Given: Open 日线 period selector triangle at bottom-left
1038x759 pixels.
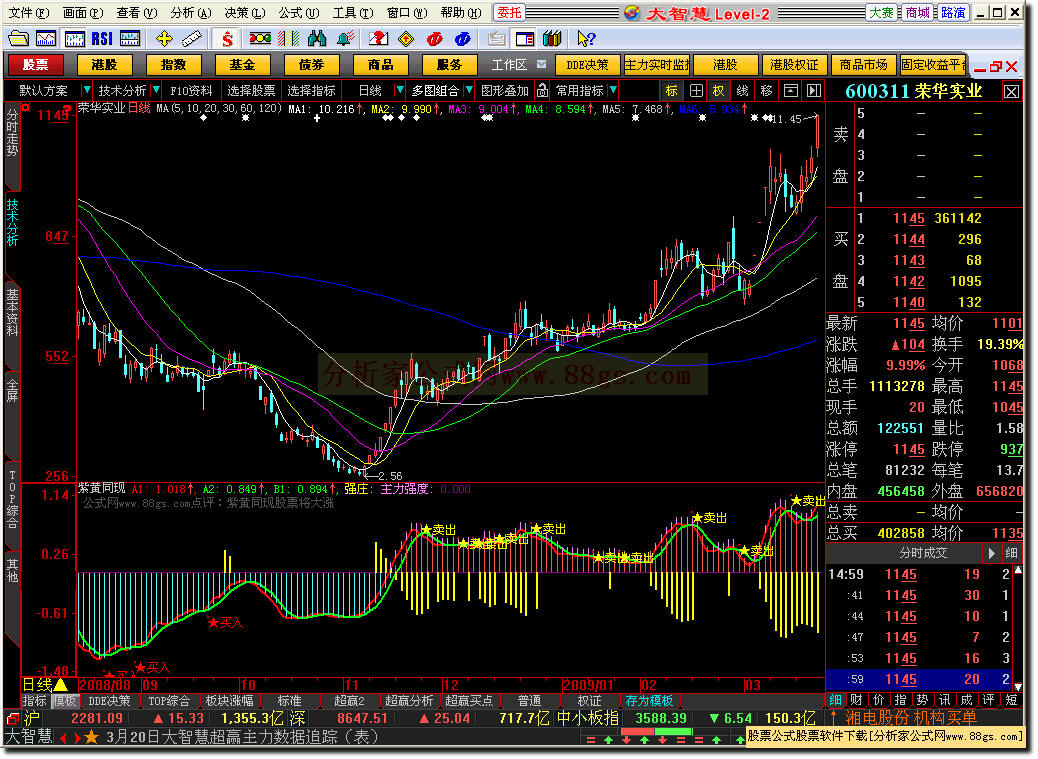Looking at the screenshot, I should (x=60, y=685).
